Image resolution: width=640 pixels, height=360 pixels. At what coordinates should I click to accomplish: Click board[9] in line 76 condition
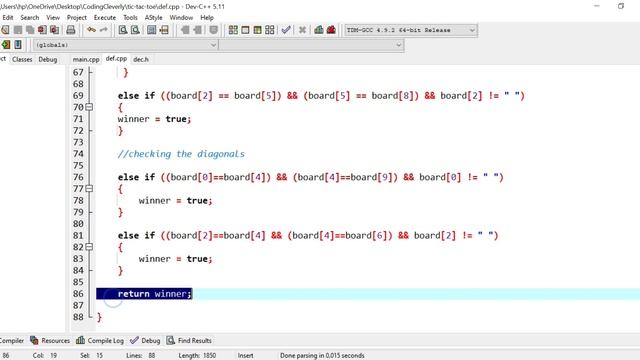[x=371, y=177]
